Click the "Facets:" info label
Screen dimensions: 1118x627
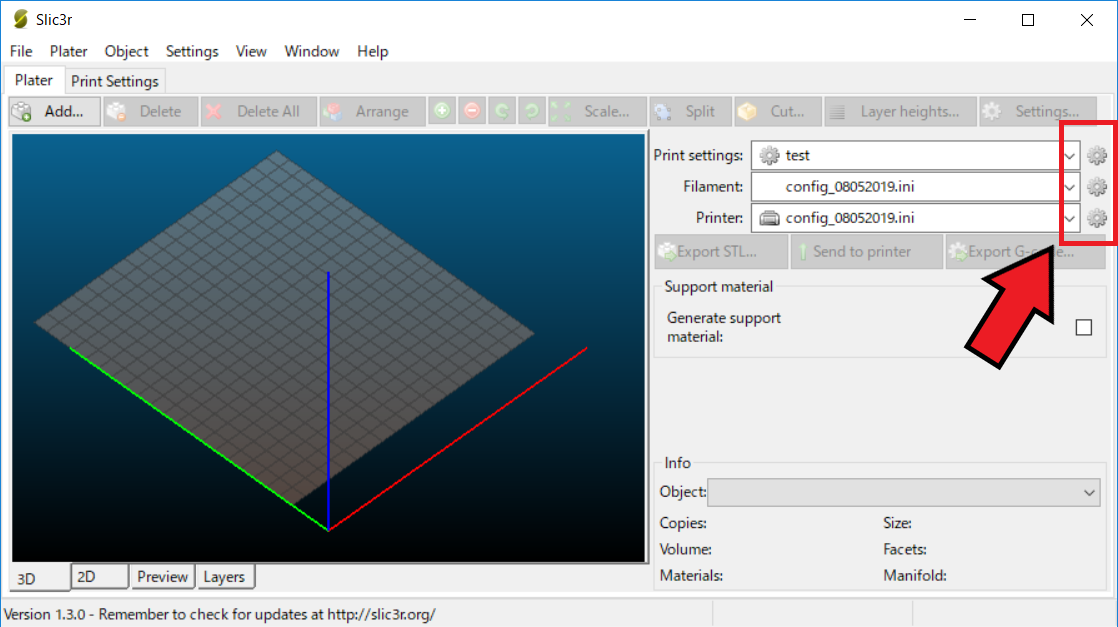[905, 549]
